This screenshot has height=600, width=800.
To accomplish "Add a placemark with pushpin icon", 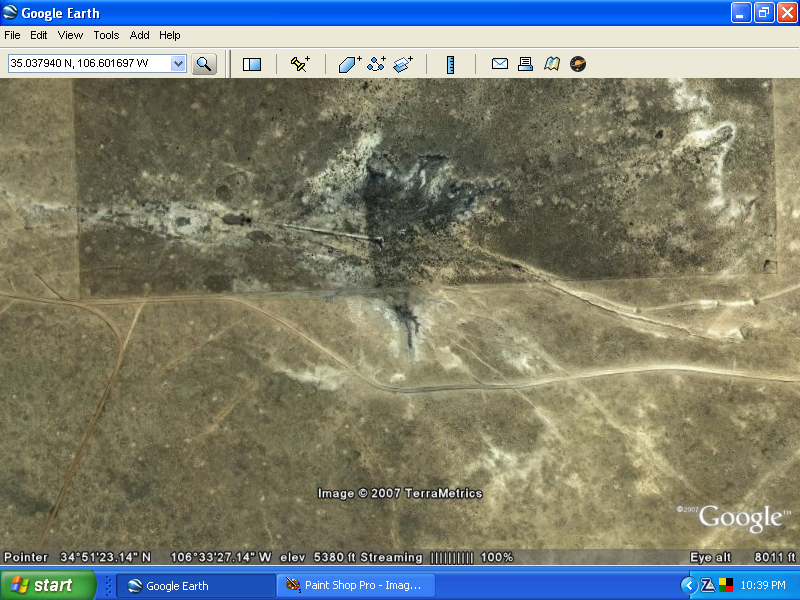I will point(300,64).
